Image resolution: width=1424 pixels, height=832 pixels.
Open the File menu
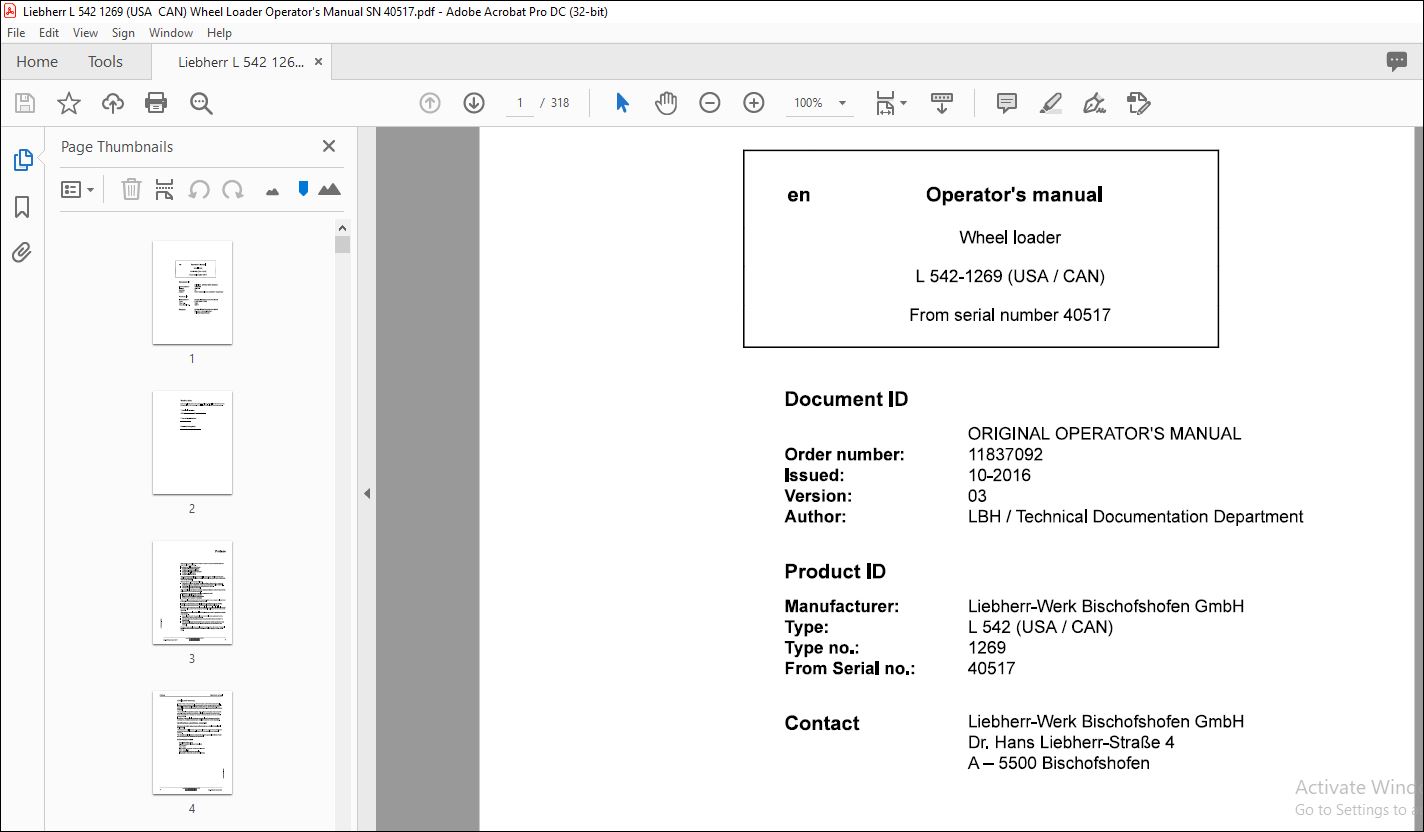(16, 33)
